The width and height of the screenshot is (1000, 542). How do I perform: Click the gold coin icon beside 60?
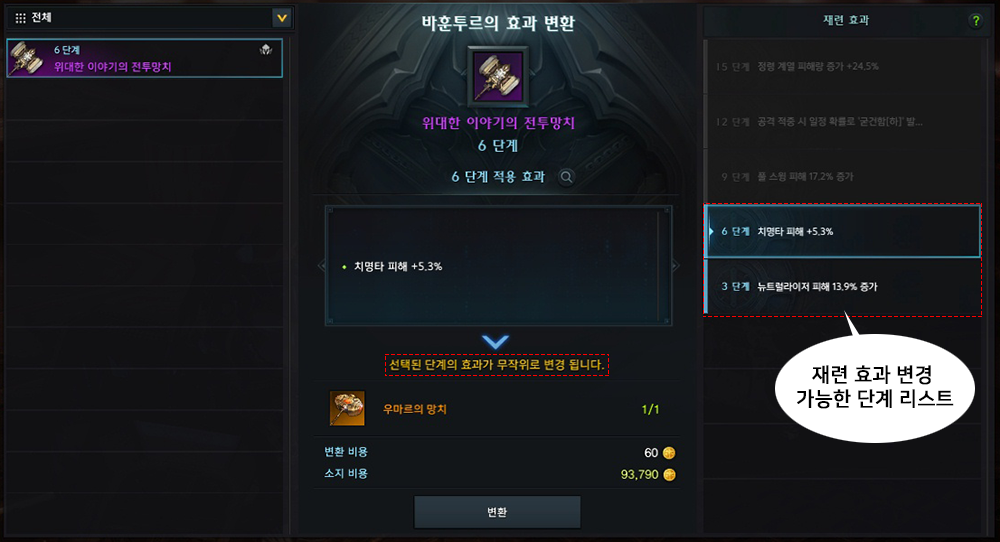click(669, 453)
